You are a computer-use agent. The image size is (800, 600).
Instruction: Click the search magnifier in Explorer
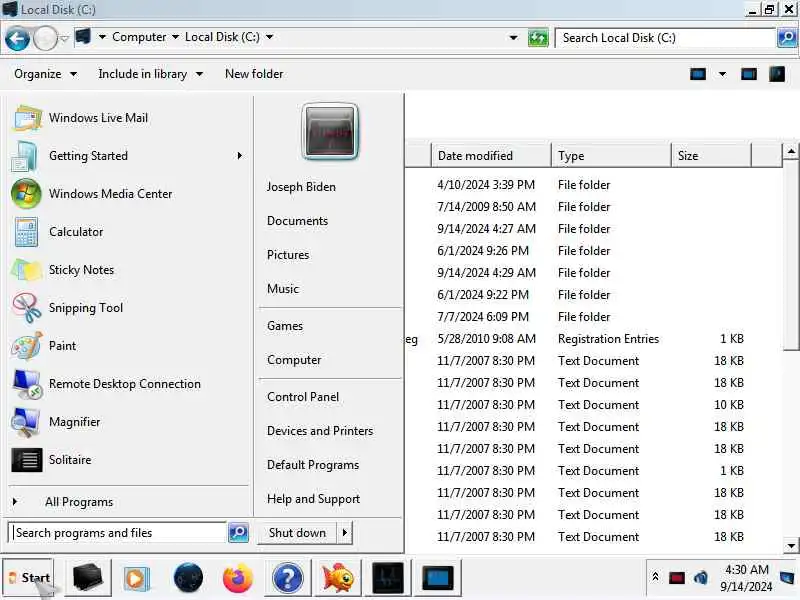click(787, 38)
